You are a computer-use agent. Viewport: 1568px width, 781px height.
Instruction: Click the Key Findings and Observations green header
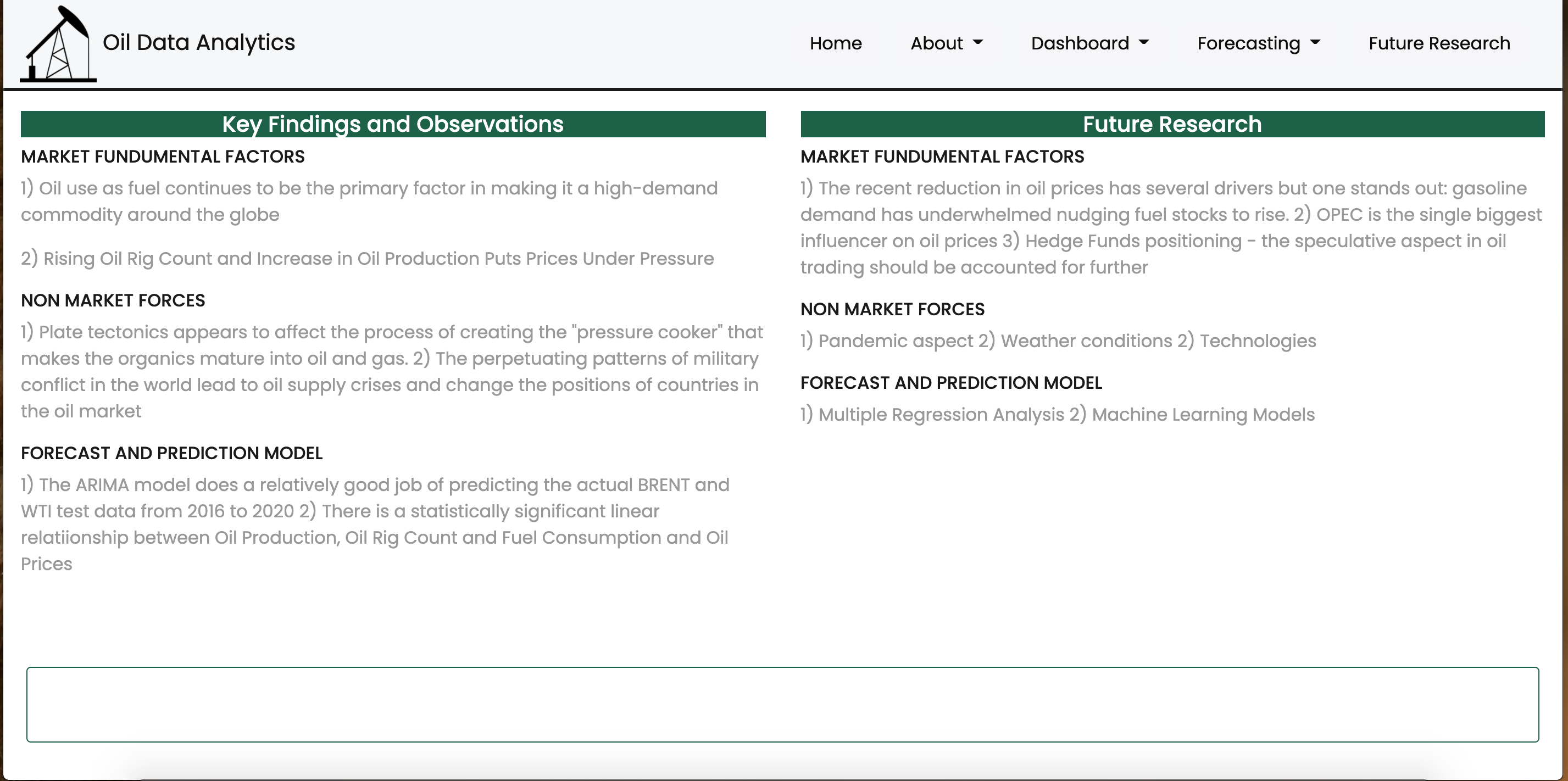[x=393, y=124]
